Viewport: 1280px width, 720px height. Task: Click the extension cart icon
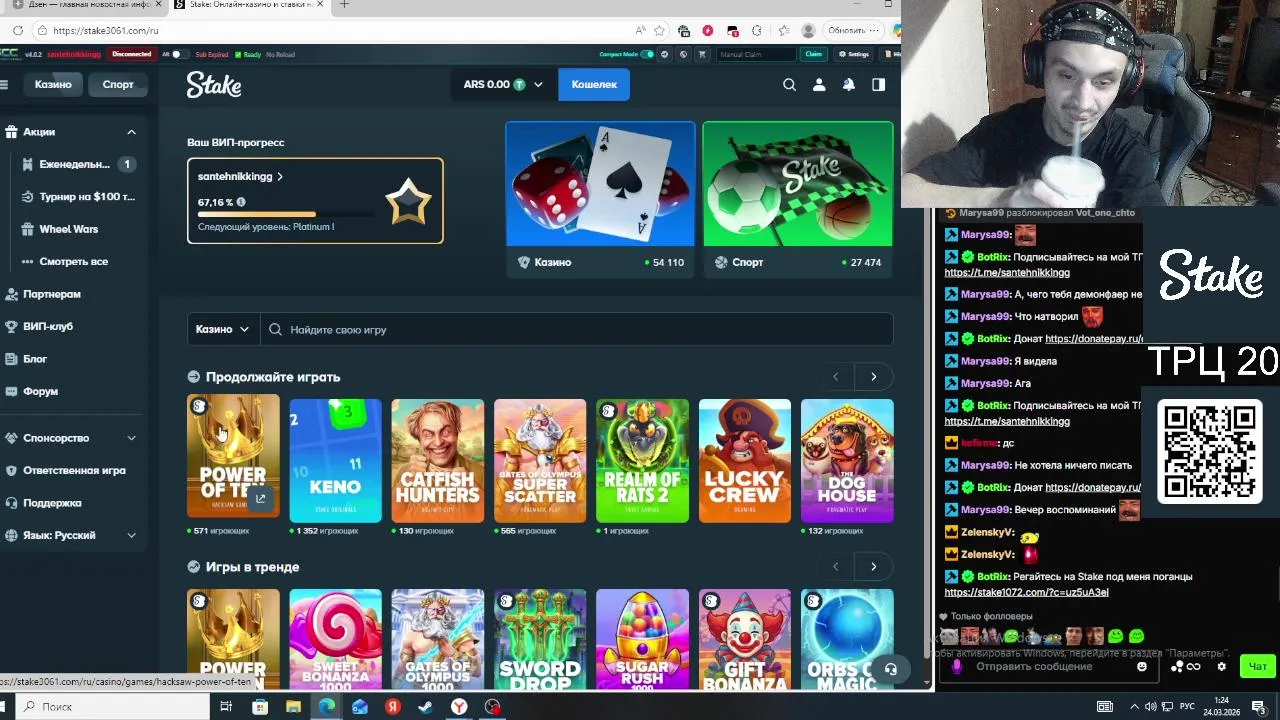[x=702, y=54]
